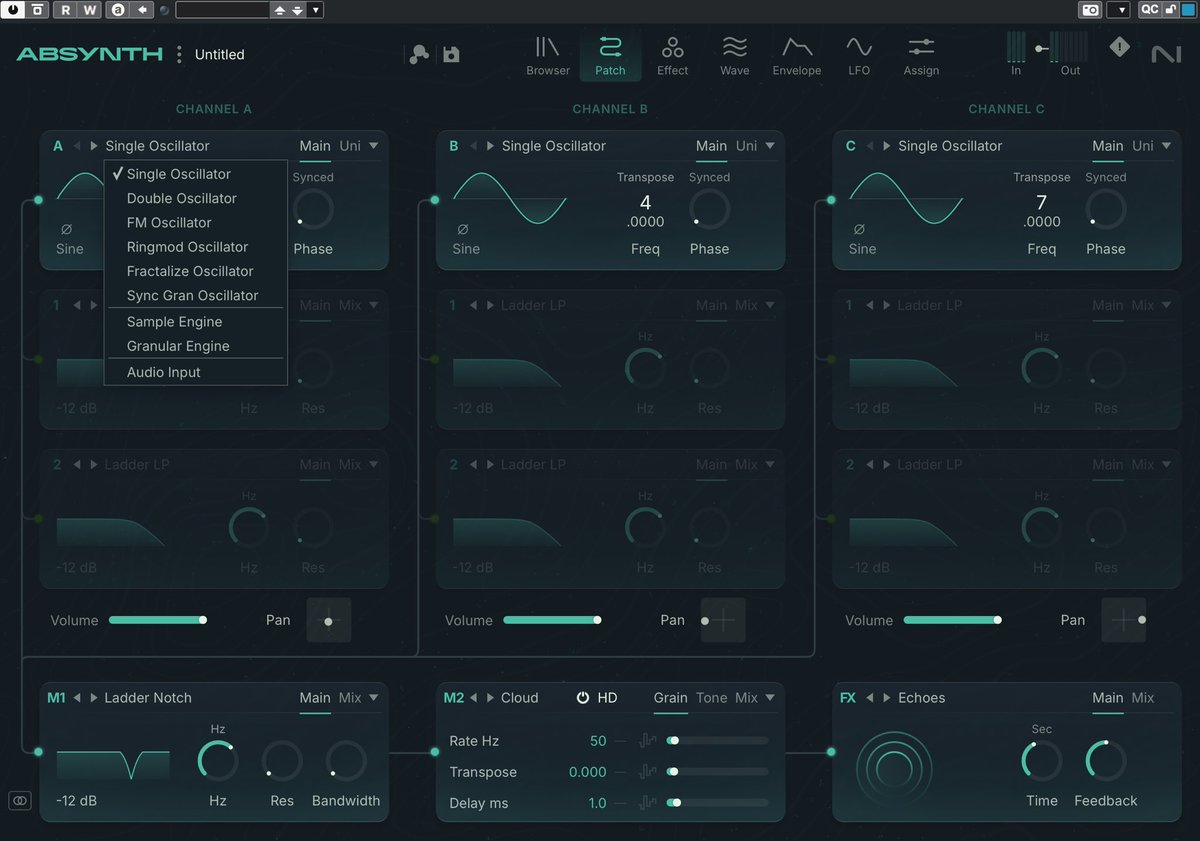
Task: Switch to the Effect page
Action: click(672, 56)
